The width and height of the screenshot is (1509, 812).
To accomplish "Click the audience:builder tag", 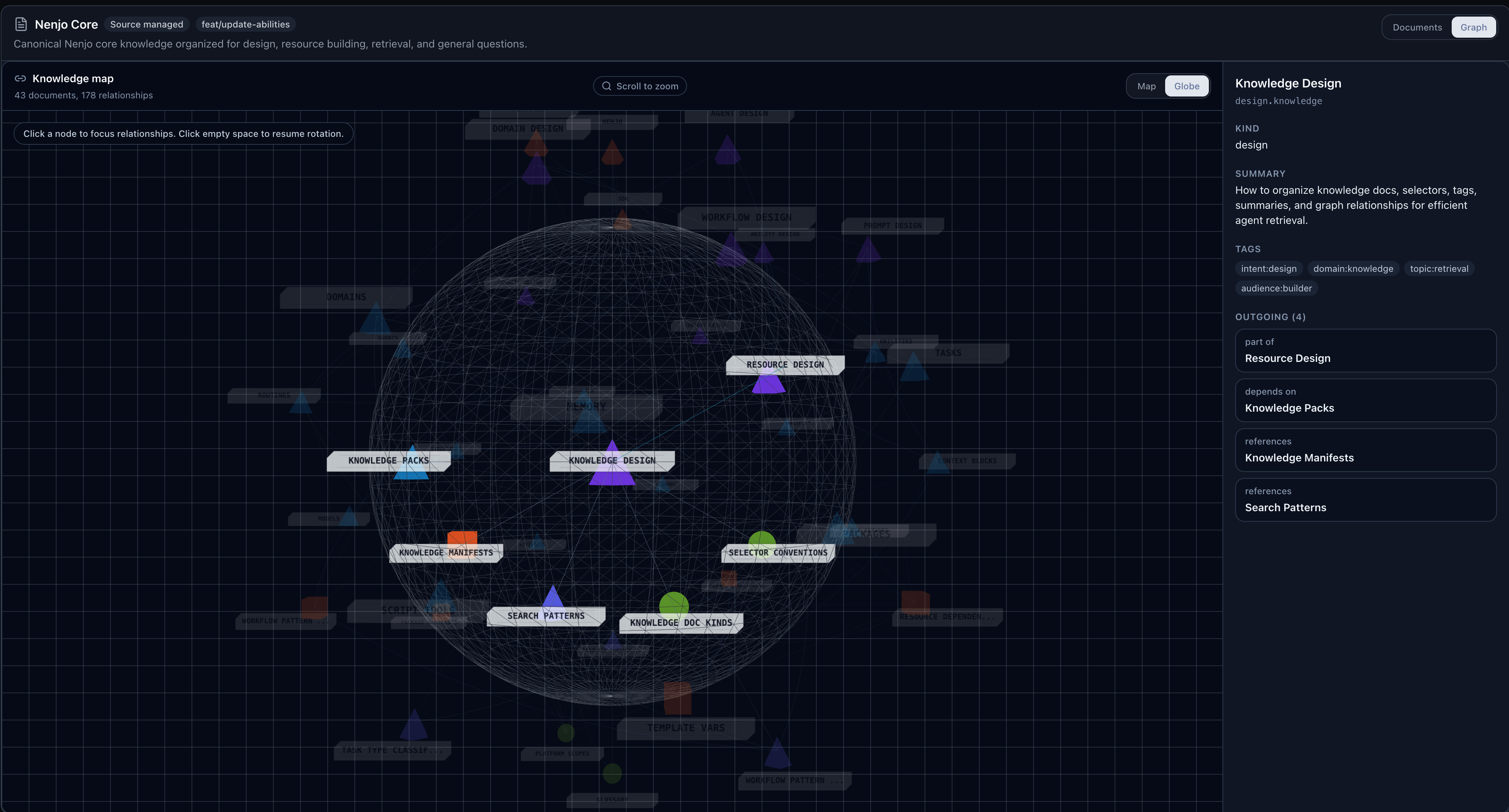I will point(1276,288).
